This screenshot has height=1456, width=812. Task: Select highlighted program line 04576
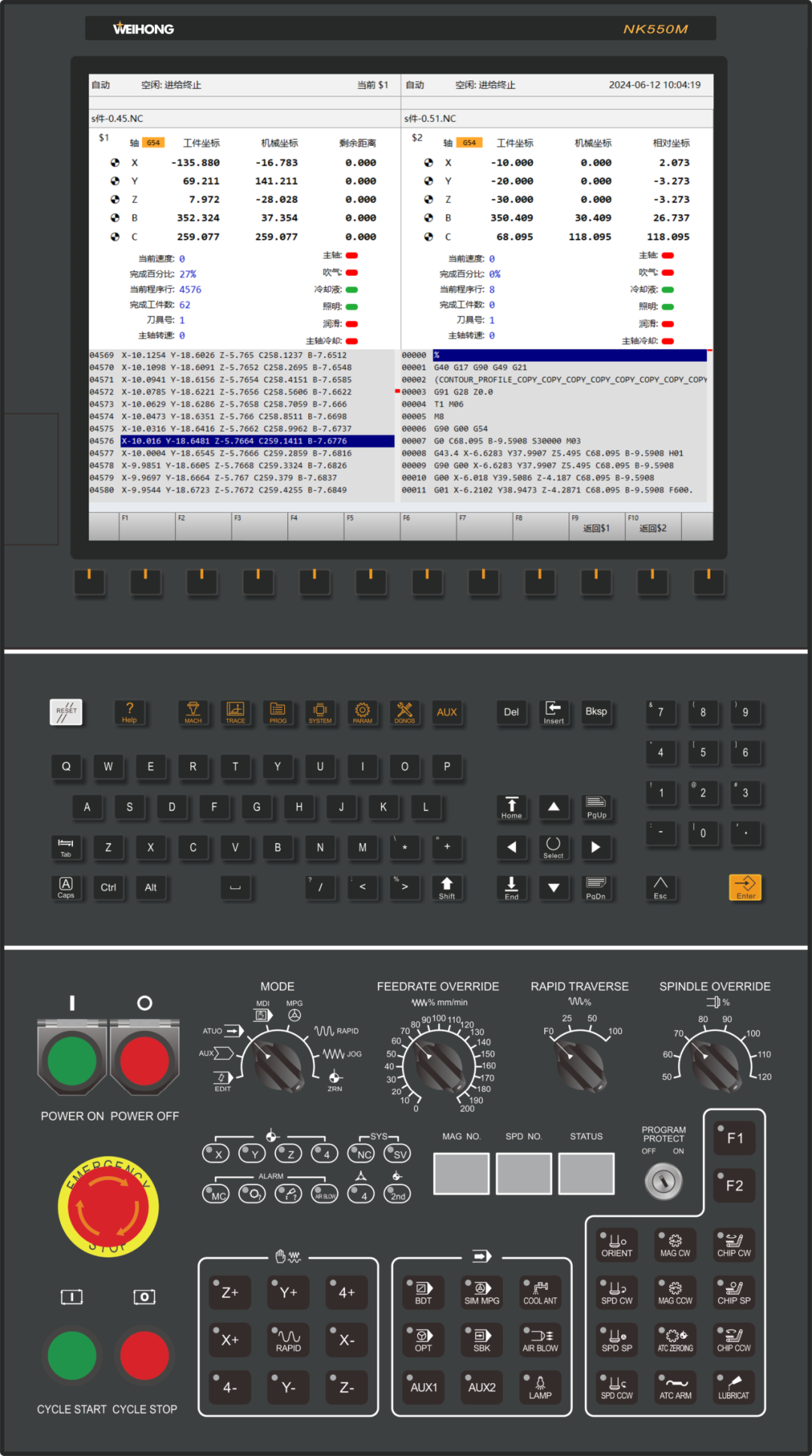[256, 441]
